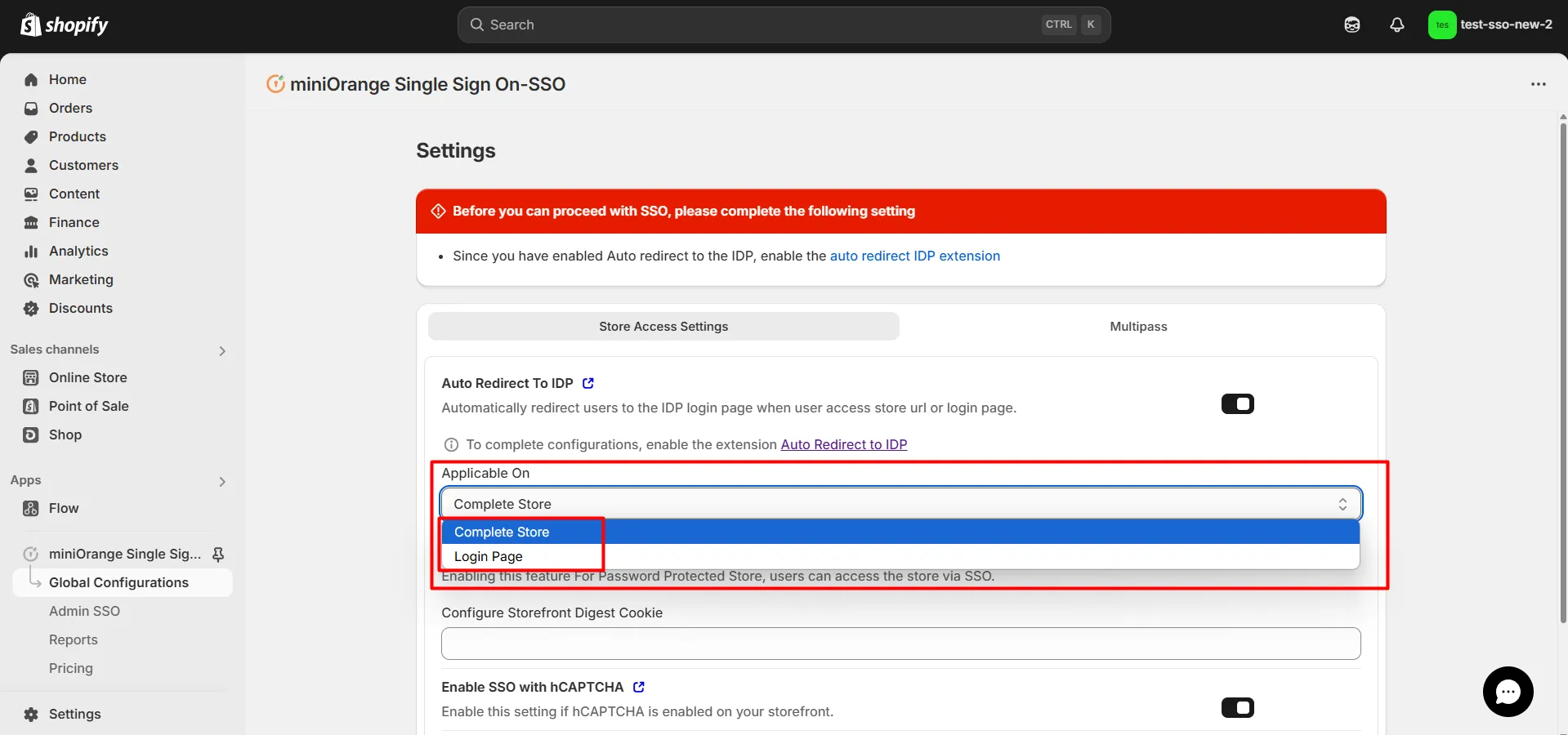1568x735 pixels.
Task: Click the Home icon in sidebar
Action: point(31,79)
